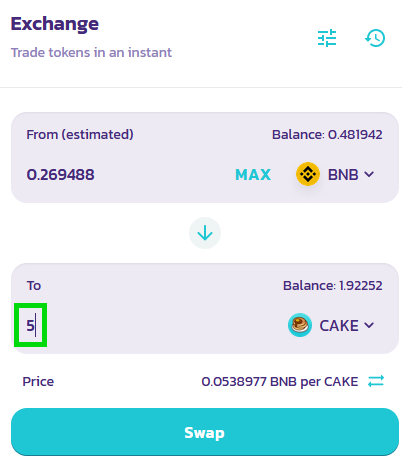Click the Swap button
402x463 pixels.
click(x=205, y=432)
